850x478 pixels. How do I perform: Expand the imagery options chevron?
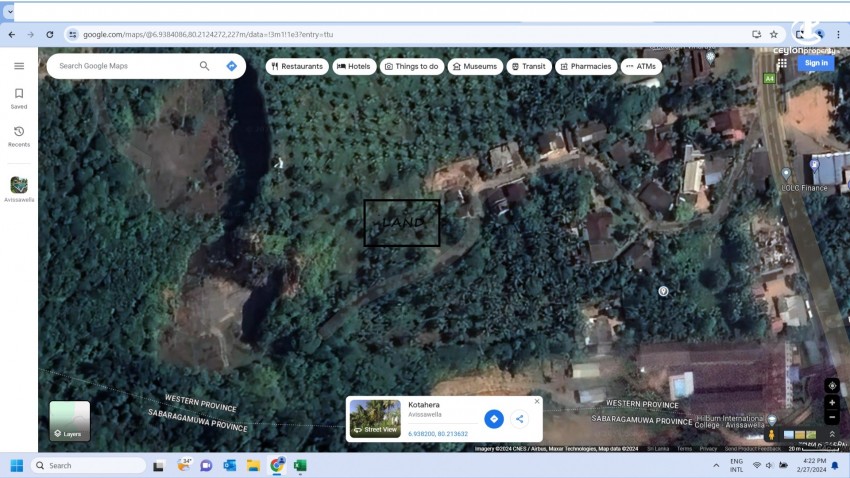(832, 434)
